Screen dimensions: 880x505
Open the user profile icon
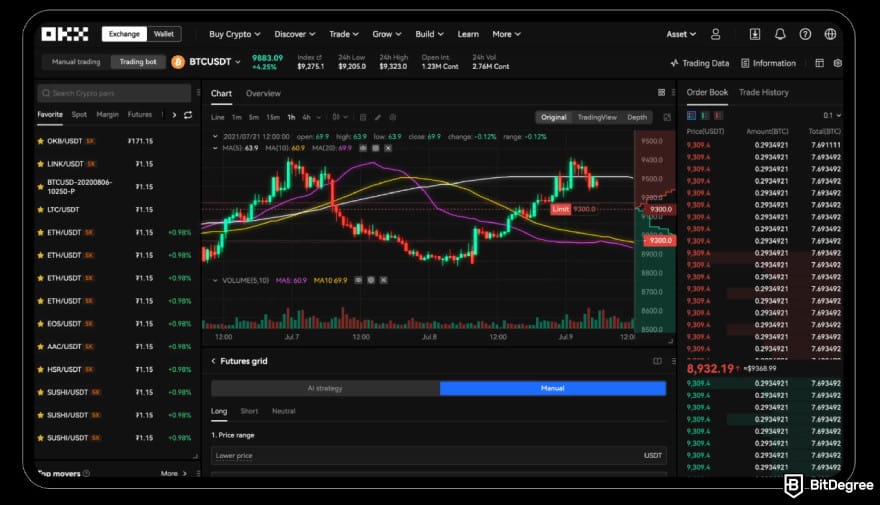point(716,34)
